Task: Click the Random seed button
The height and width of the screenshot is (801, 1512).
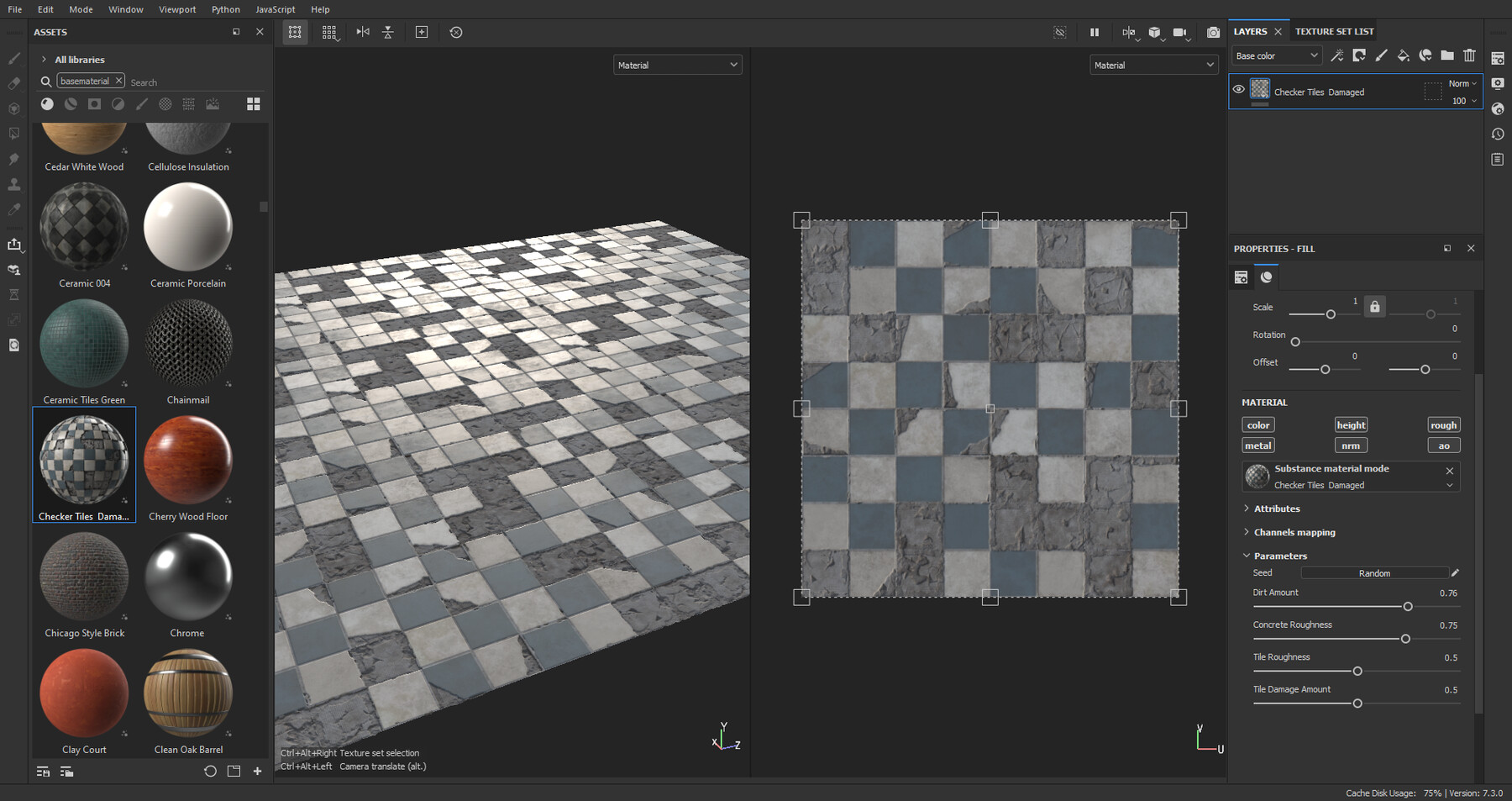Action: [x=1375, y=572]
